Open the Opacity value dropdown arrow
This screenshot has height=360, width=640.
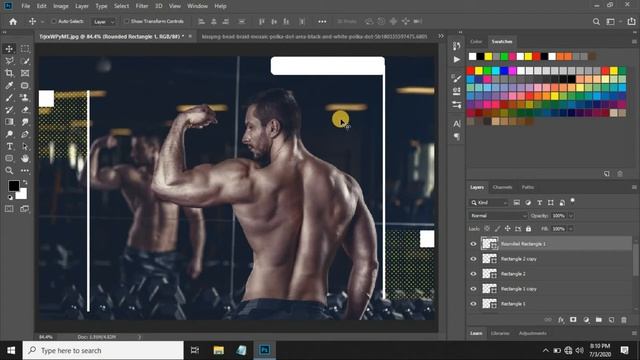pyautogui.click(x=571, y=216)
